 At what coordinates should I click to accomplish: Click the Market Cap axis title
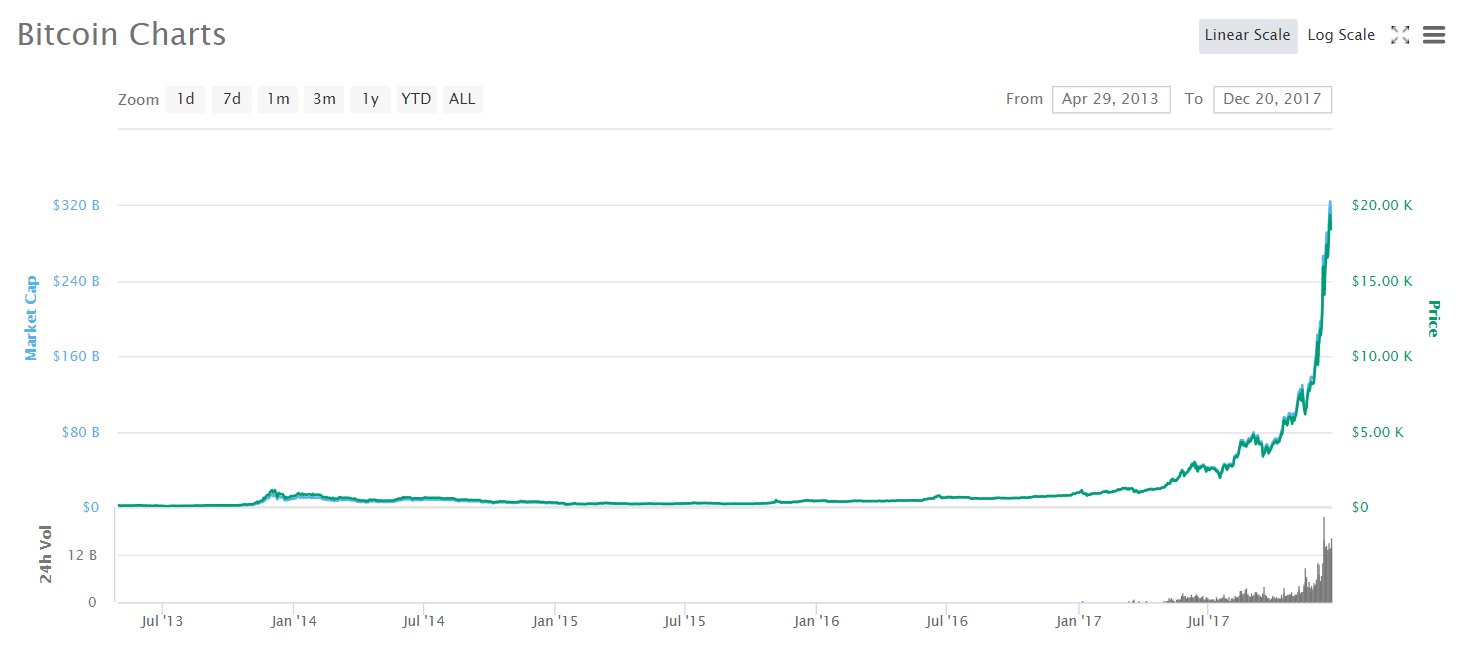click(x=31, y=319)
